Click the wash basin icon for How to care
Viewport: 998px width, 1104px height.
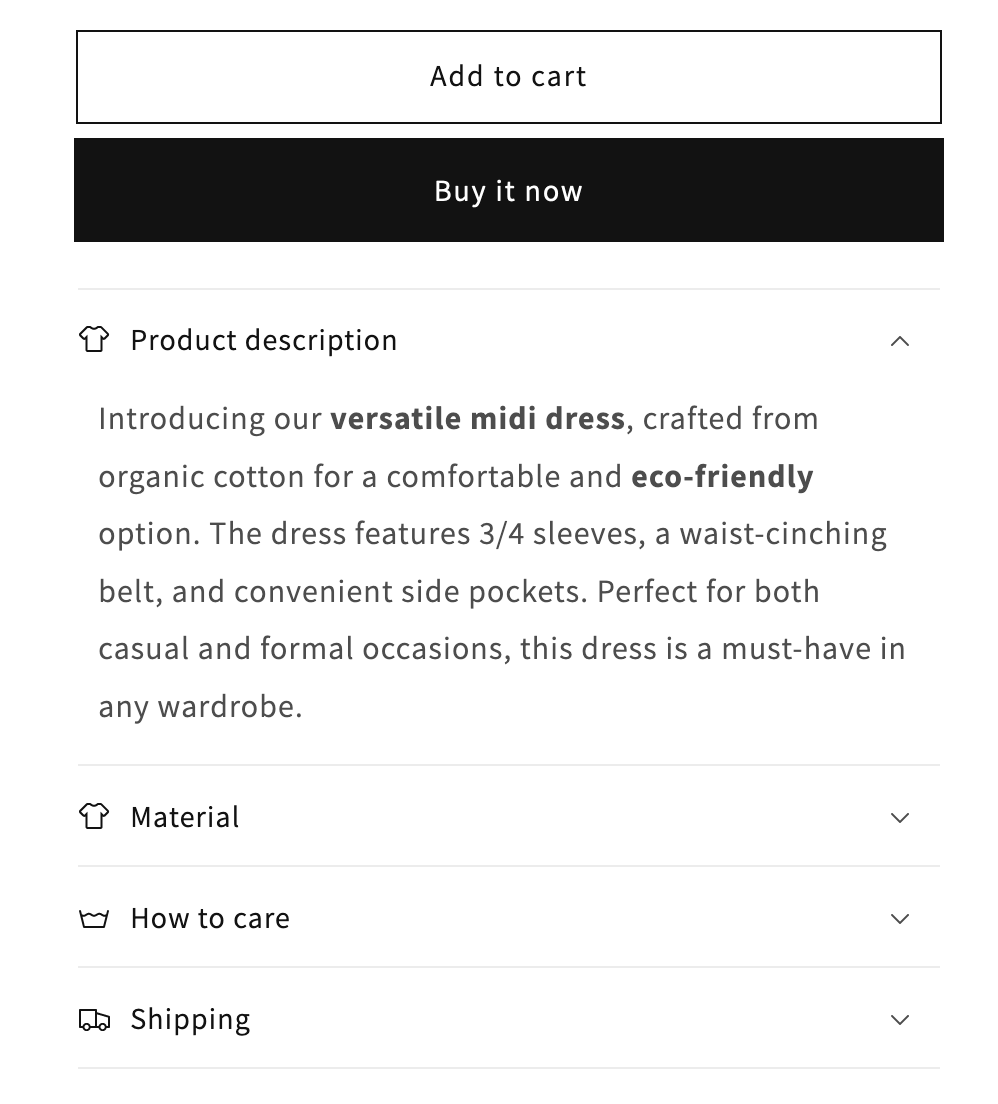point(94,918)
